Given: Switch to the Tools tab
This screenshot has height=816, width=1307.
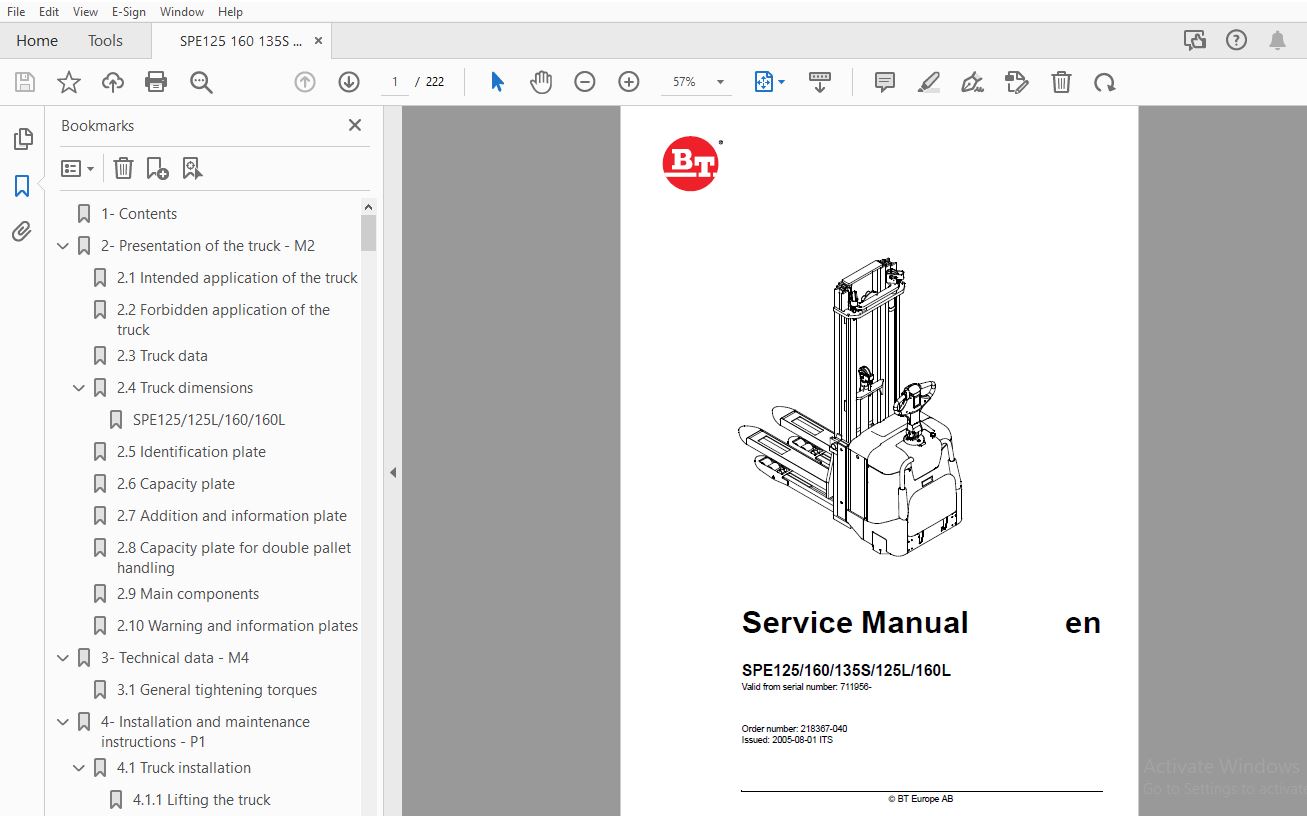Looking at the screenshot, I should (x=105, y=41).
